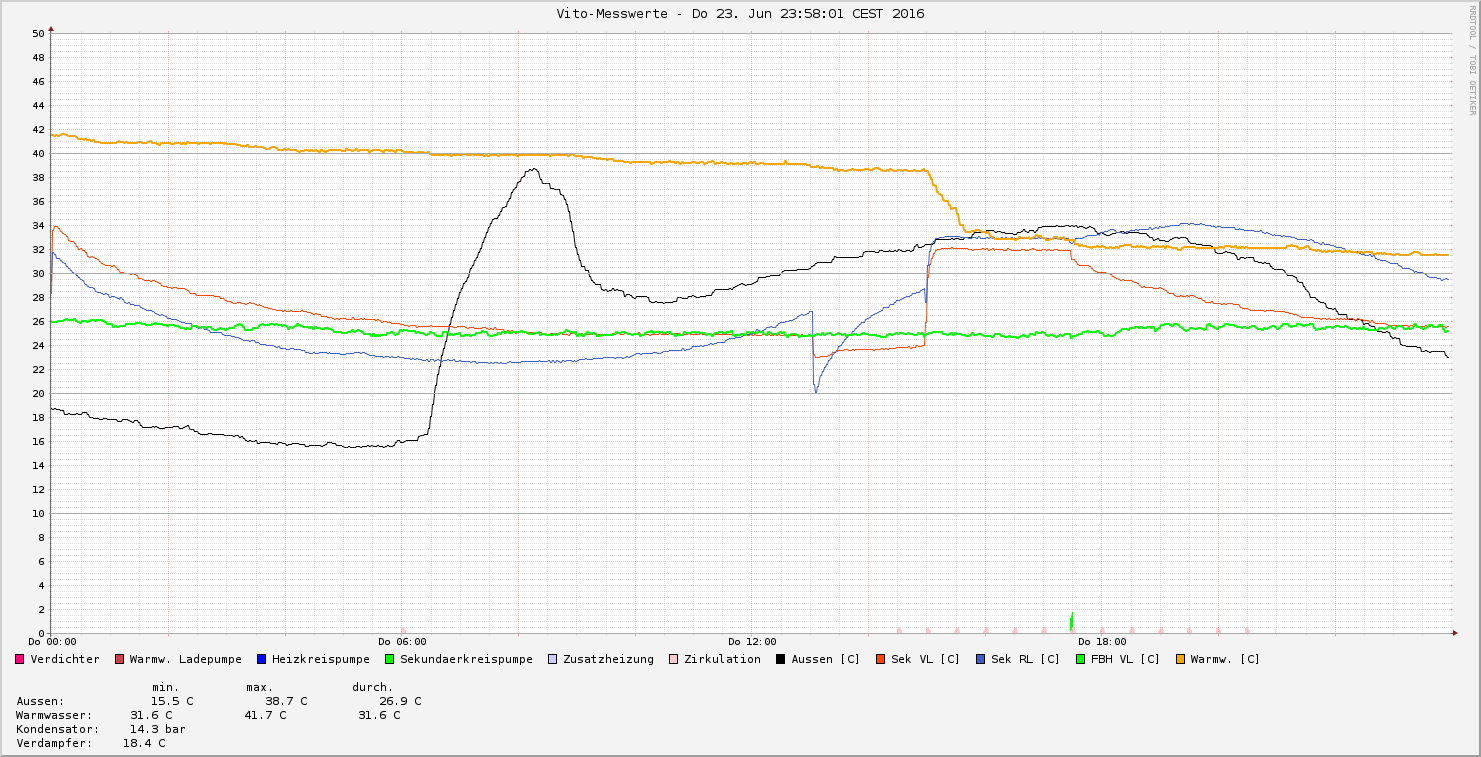Select the 'FBH VL [C]' legend label
1481x757 pixels.
coord(1125,659)
